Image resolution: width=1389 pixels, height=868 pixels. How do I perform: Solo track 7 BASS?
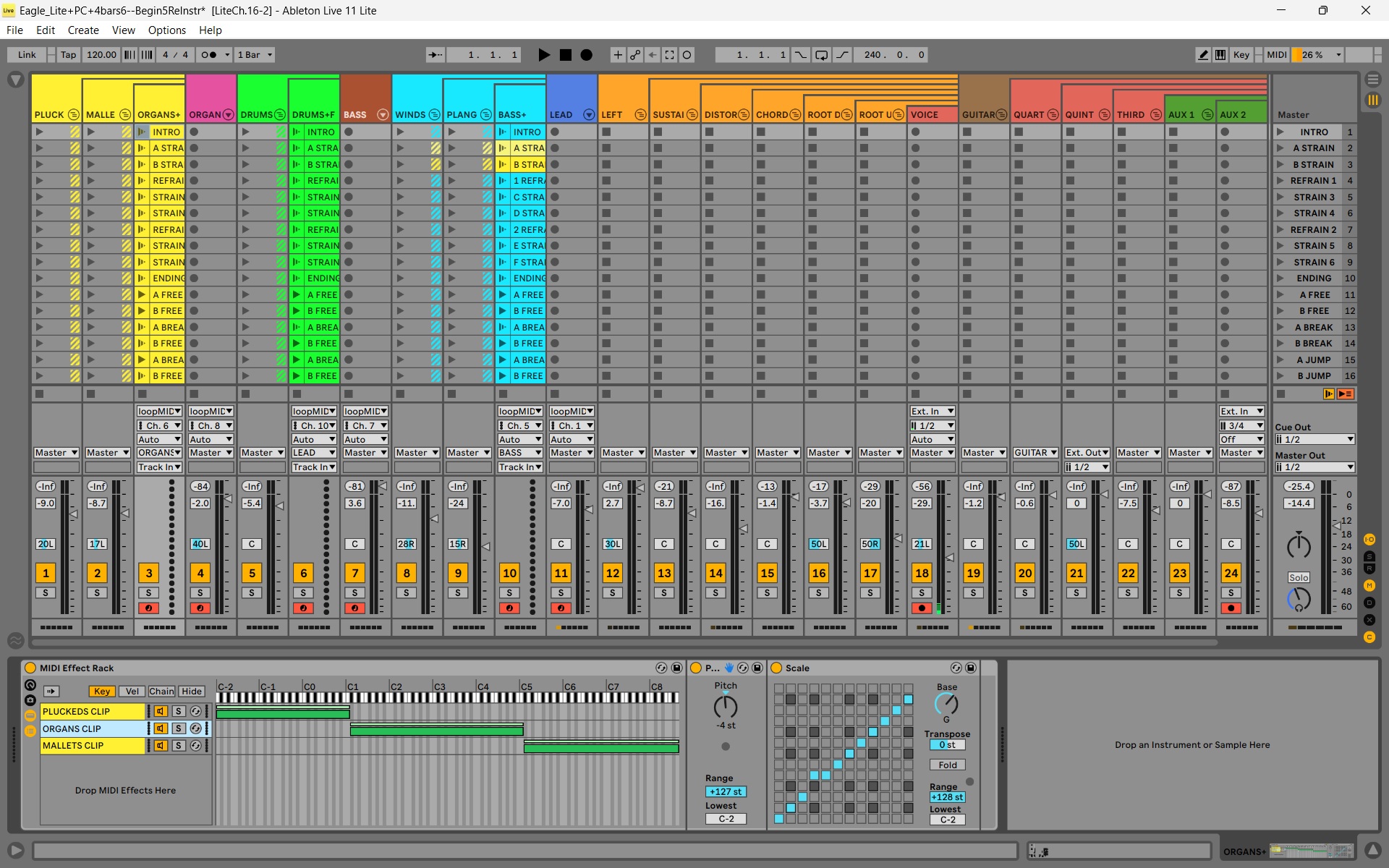tap(354, 593)
